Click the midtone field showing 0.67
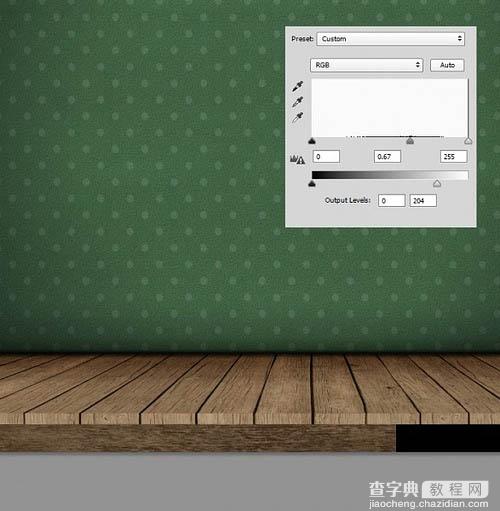 pyautogui.click(x=387, y=156)
